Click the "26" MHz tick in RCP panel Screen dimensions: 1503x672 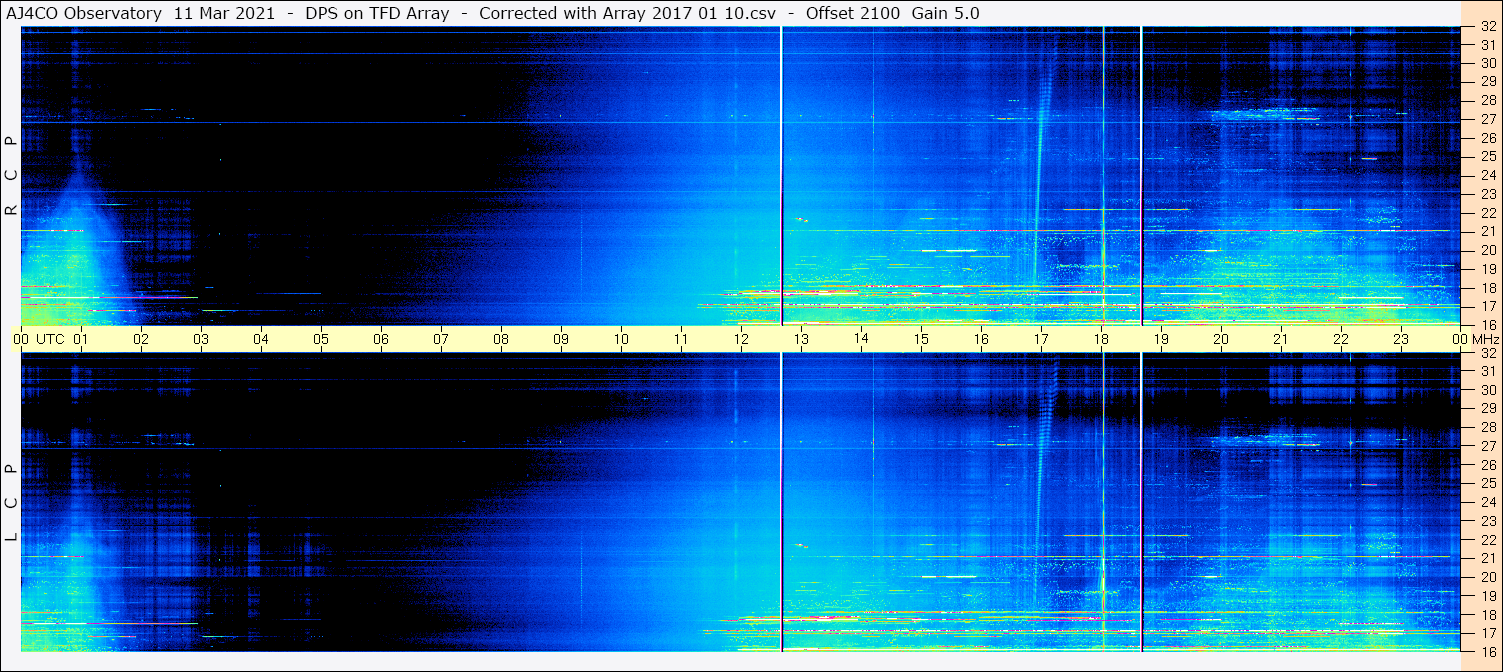[x=1487, y=138]
